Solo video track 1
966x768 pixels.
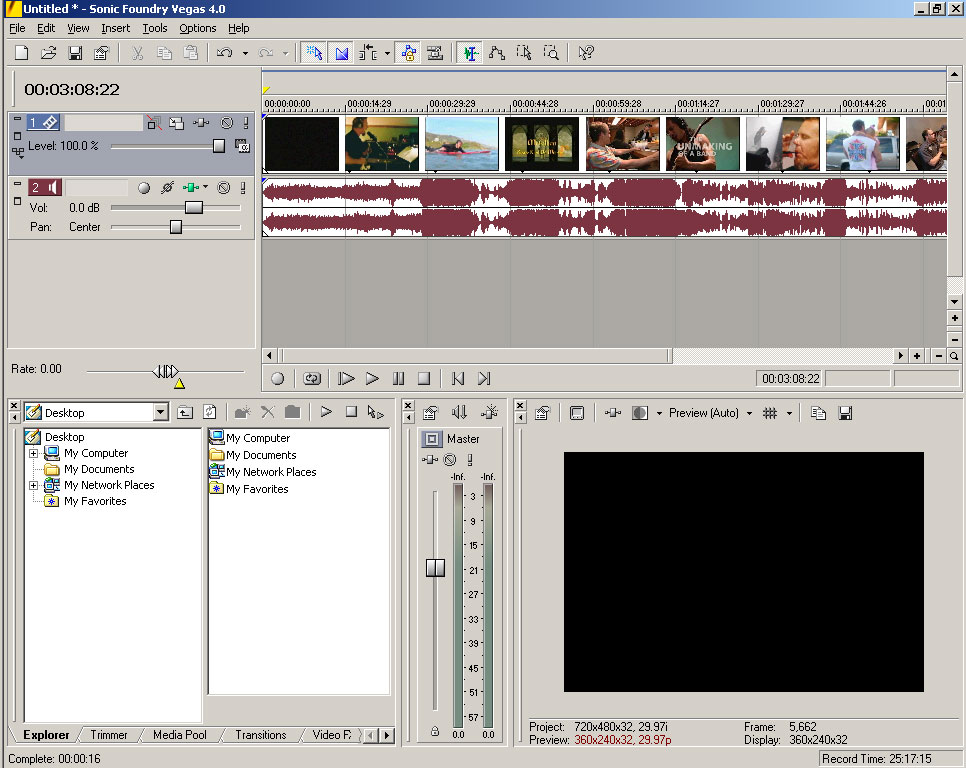(246, 123)
